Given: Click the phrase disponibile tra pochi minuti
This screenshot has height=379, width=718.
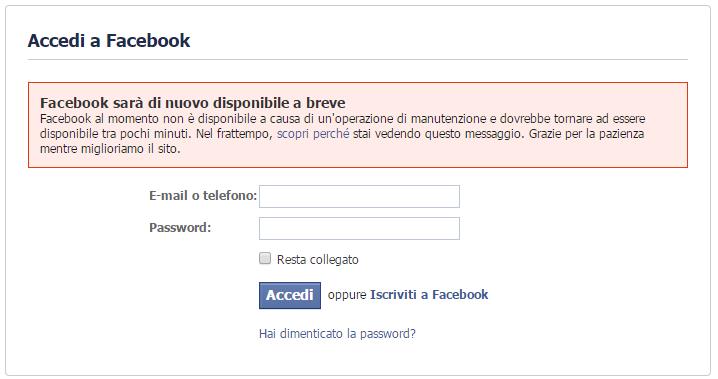Looking at the screenshot, I should coord(116,134).
